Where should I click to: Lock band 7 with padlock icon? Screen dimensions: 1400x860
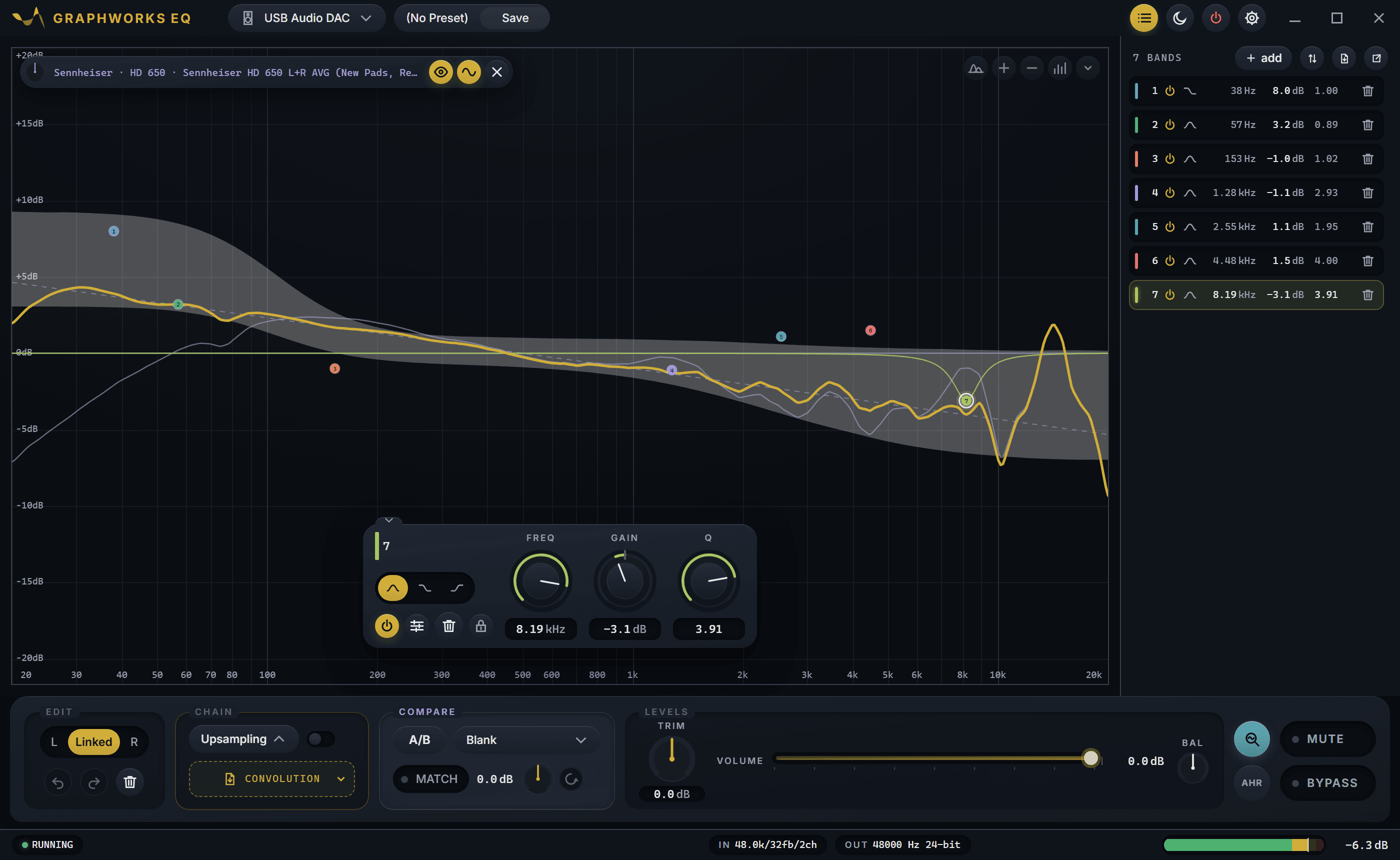(x=480, y=625)
